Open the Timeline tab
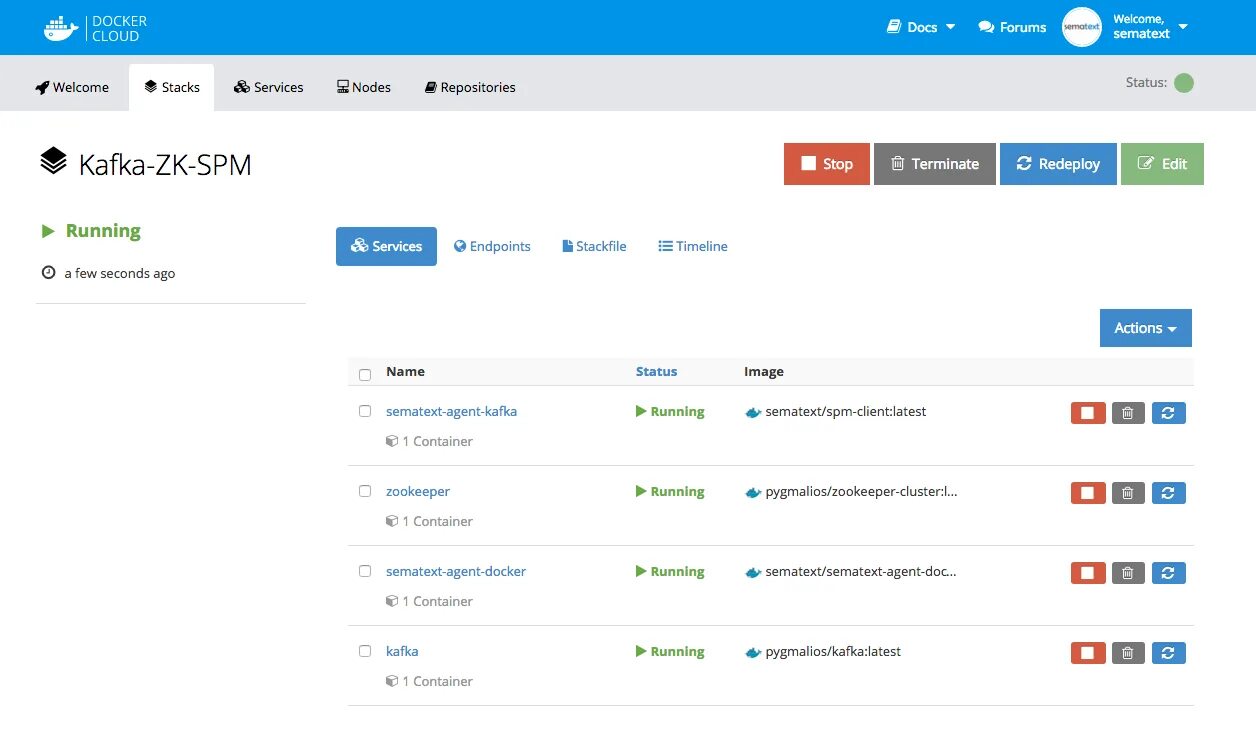Image resolution: width=1256 pixels, height=739 pixels. click(693, 246)
